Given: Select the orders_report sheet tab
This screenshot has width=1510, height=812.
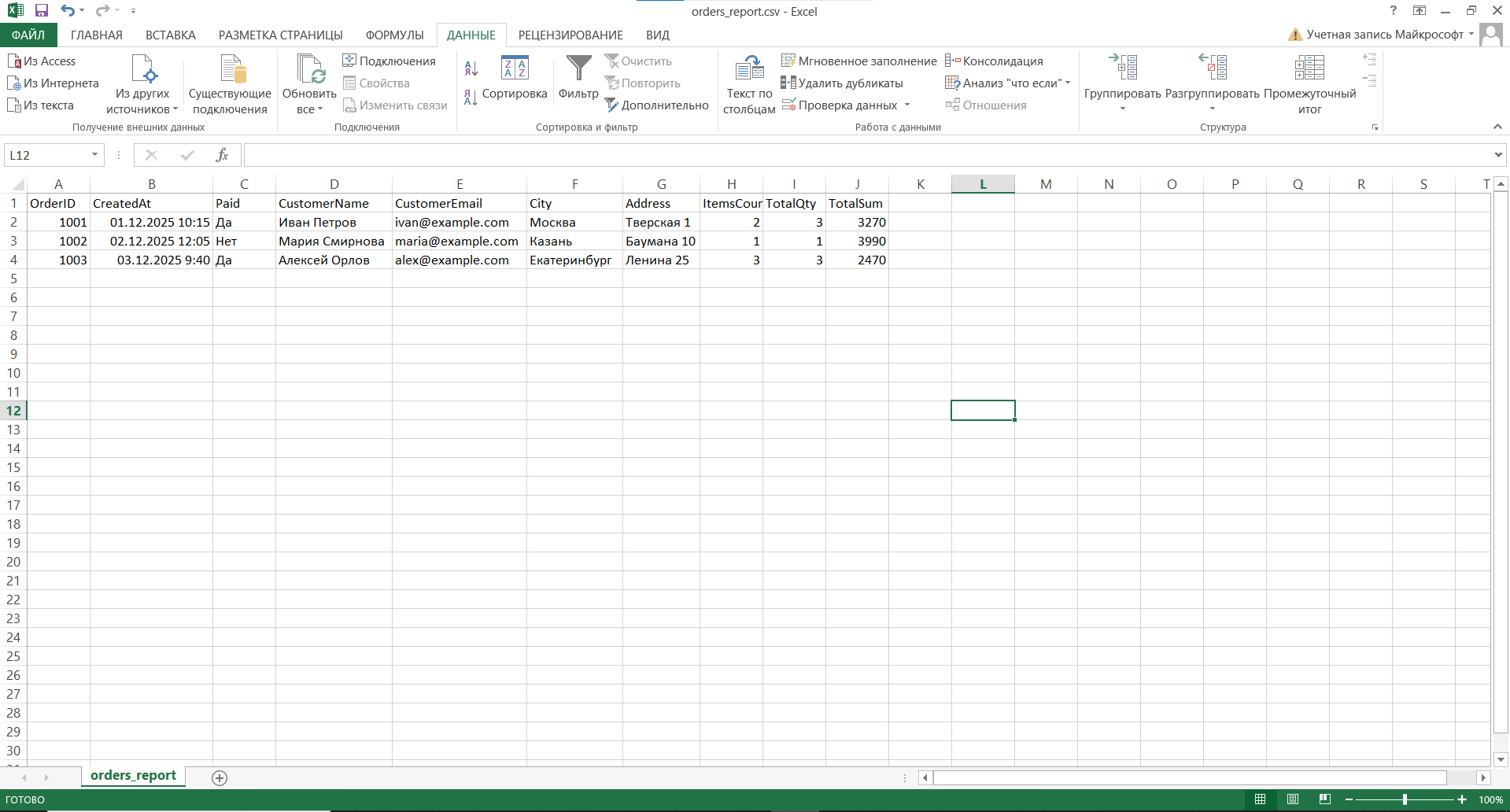Looking at the screenshot, I should pyautogui.click(x=134, y=776).
